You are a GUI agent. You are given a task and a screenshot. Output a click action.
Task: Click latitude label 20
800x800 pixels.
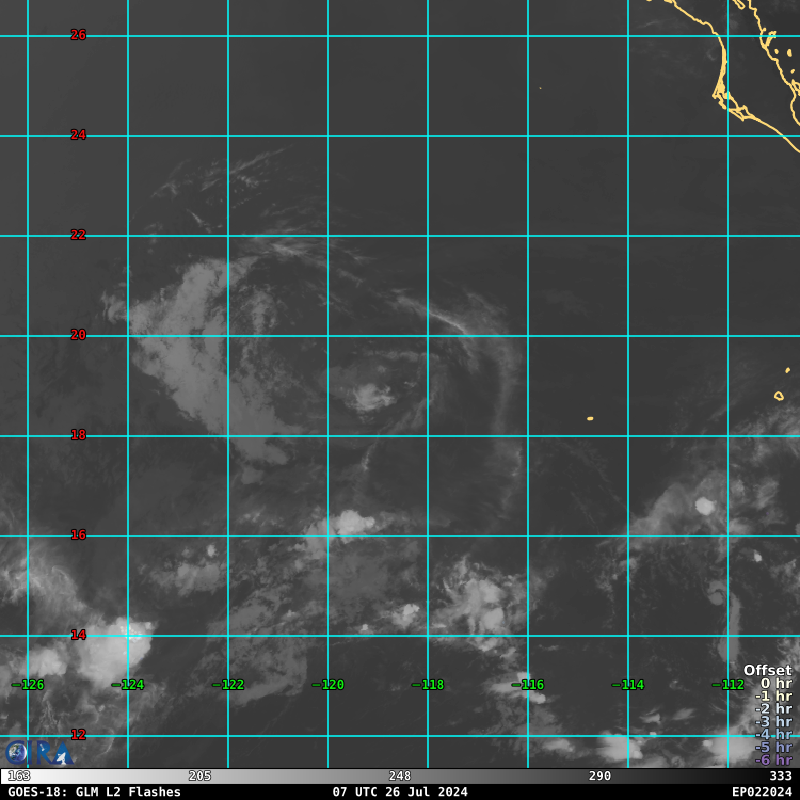[x=78, y=335]
